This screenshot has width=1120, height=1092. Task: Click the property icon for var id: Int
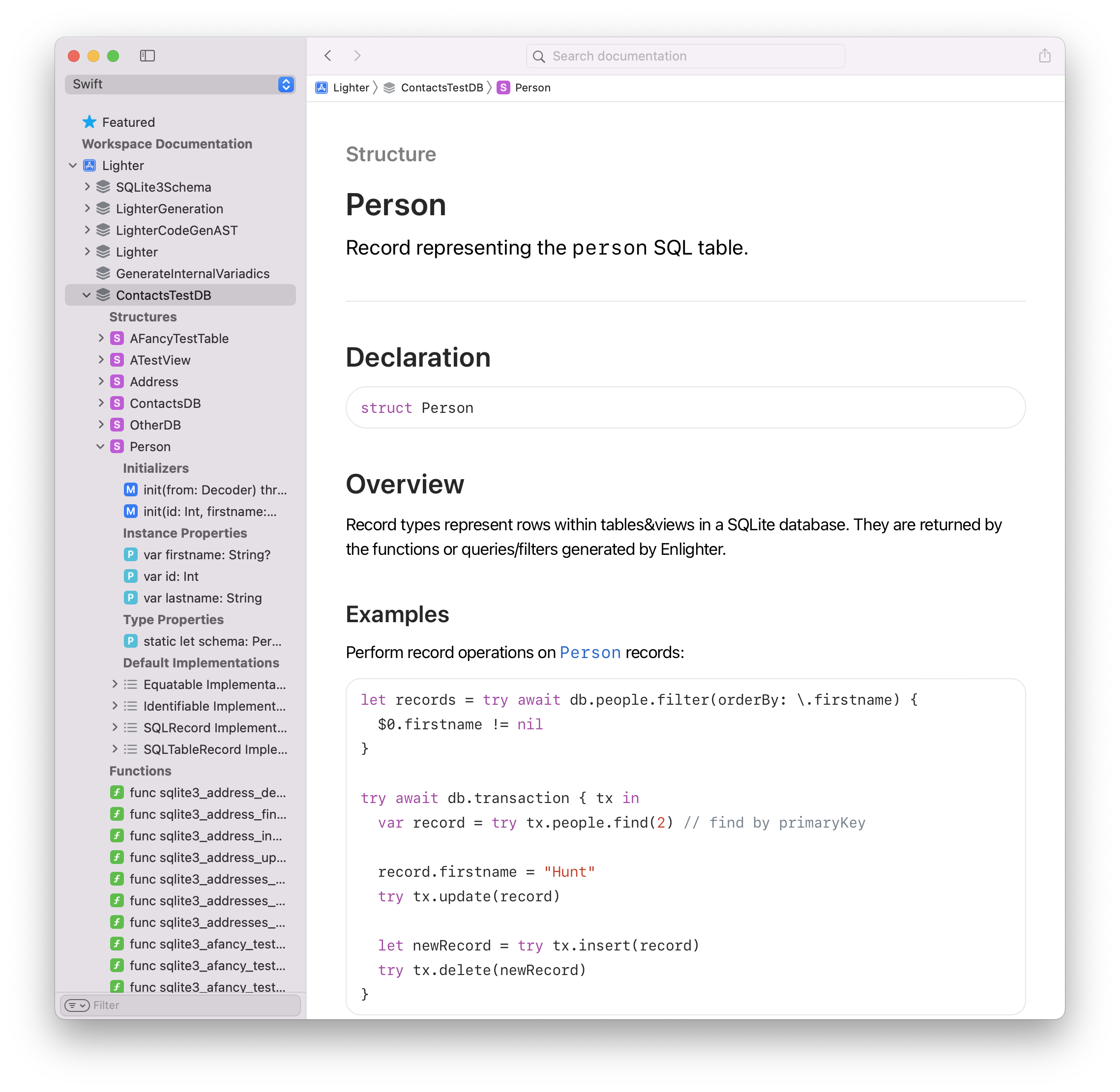(131, 576)
